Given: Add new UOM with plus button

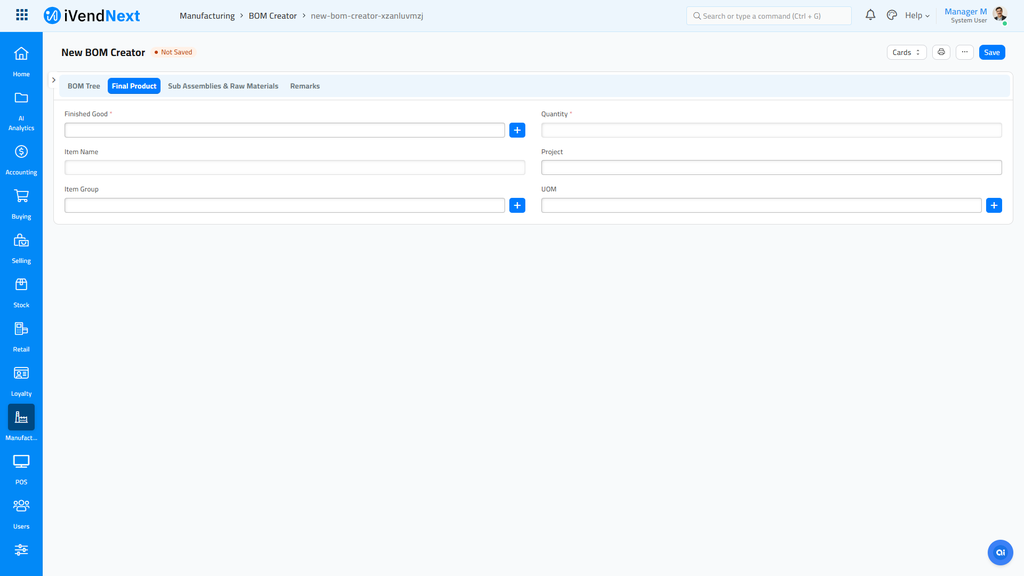Looking at the screenshot, I should tap(994, 205).
